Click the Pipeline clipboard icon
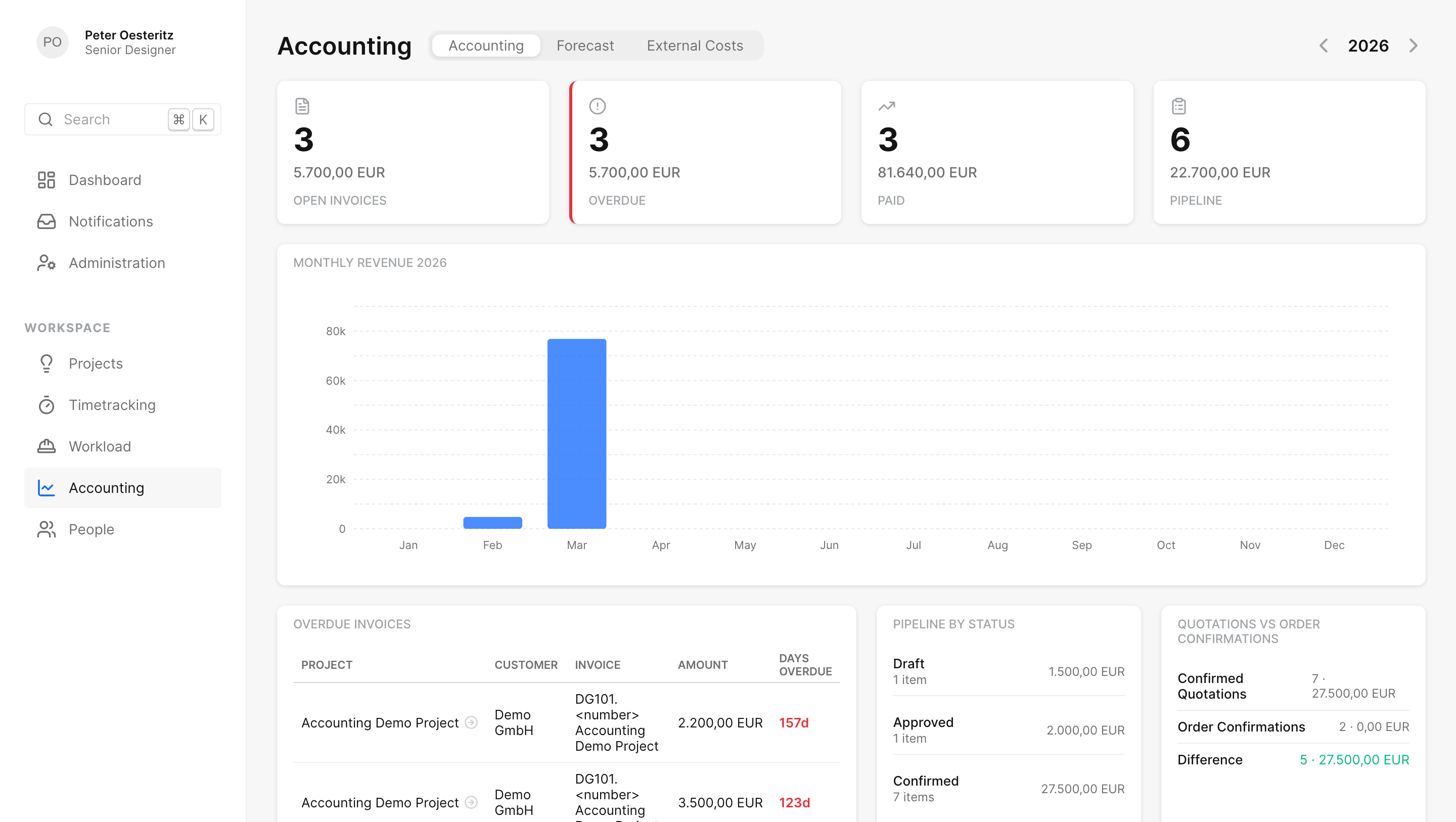 (1178, 106)
